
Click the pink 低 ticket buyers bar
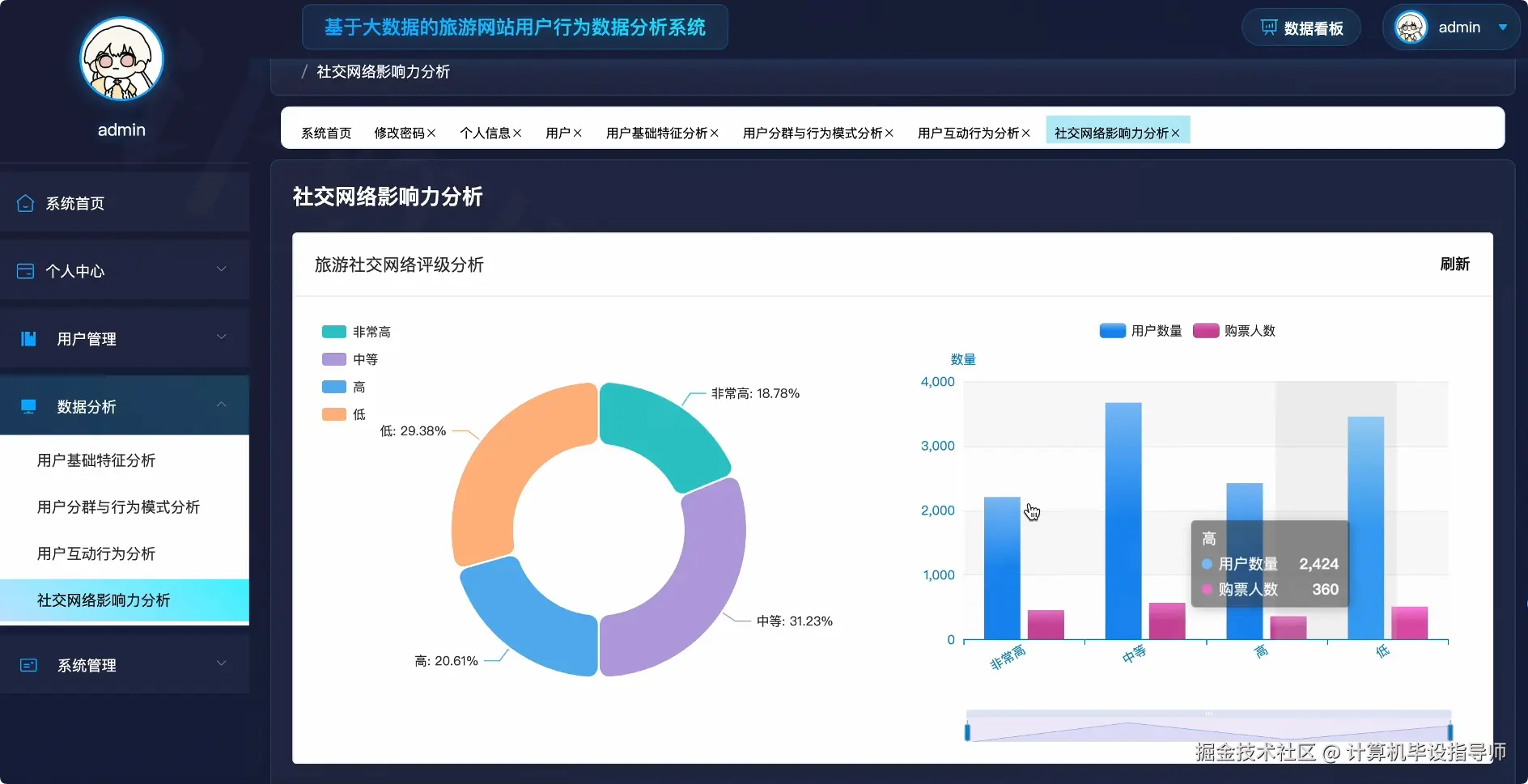click(1409, 623)
